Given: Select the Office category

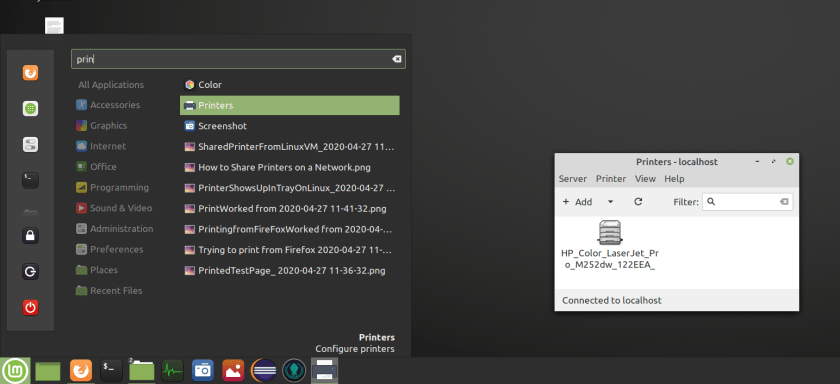Looking at the screenshot, I should (96, 167).
